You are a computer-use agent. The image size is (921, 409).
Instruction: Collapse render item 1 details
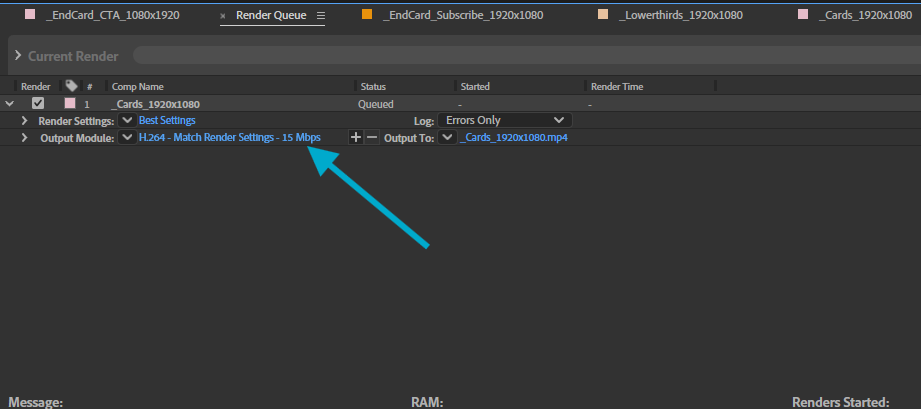(9, 104)
